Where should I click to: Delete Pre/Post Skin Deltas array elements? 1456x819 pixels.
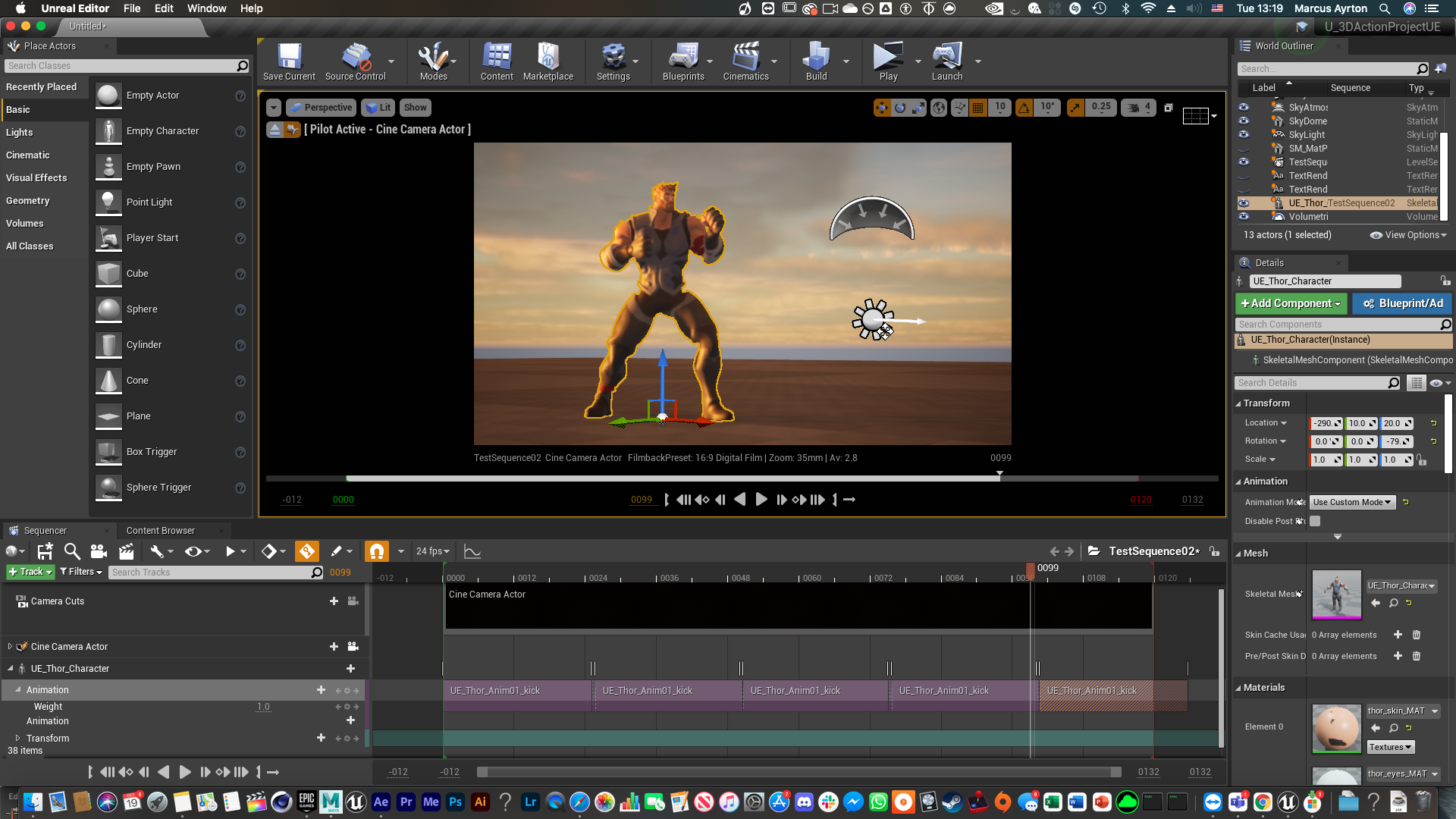1416,656
